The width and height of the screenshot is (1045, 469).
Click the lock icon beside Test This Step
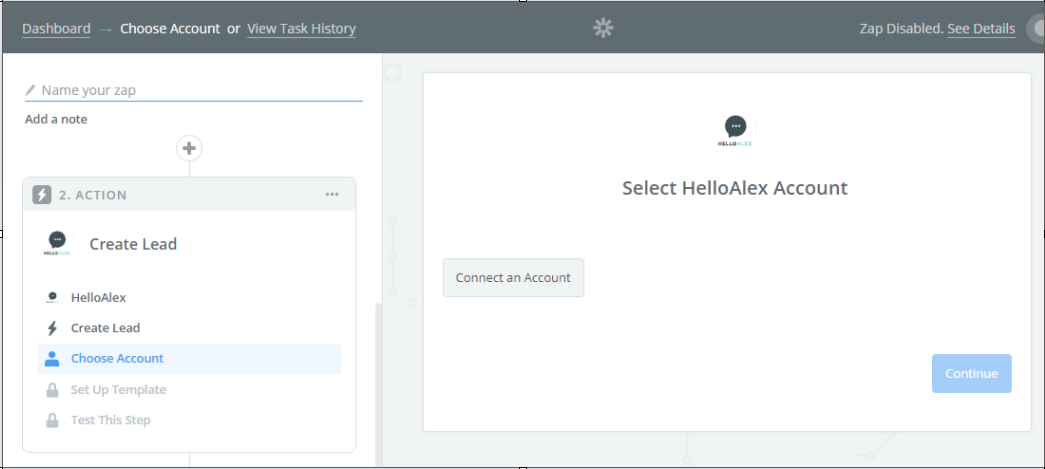click(52, 420)
